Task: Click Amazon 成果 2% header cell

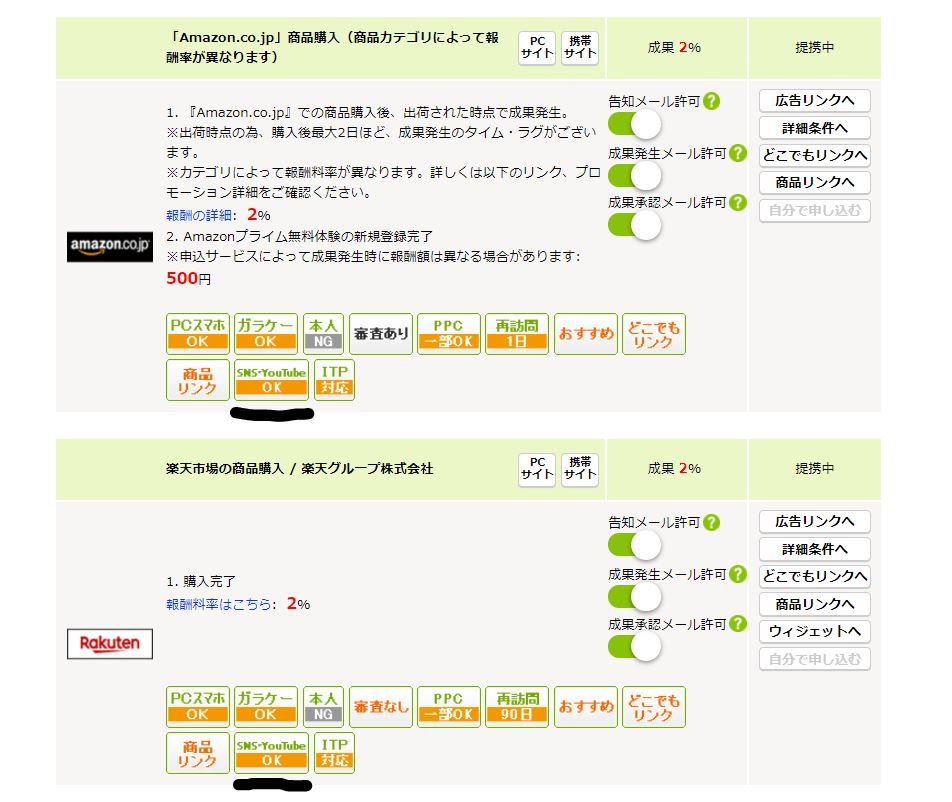Action: pos(675,47)
